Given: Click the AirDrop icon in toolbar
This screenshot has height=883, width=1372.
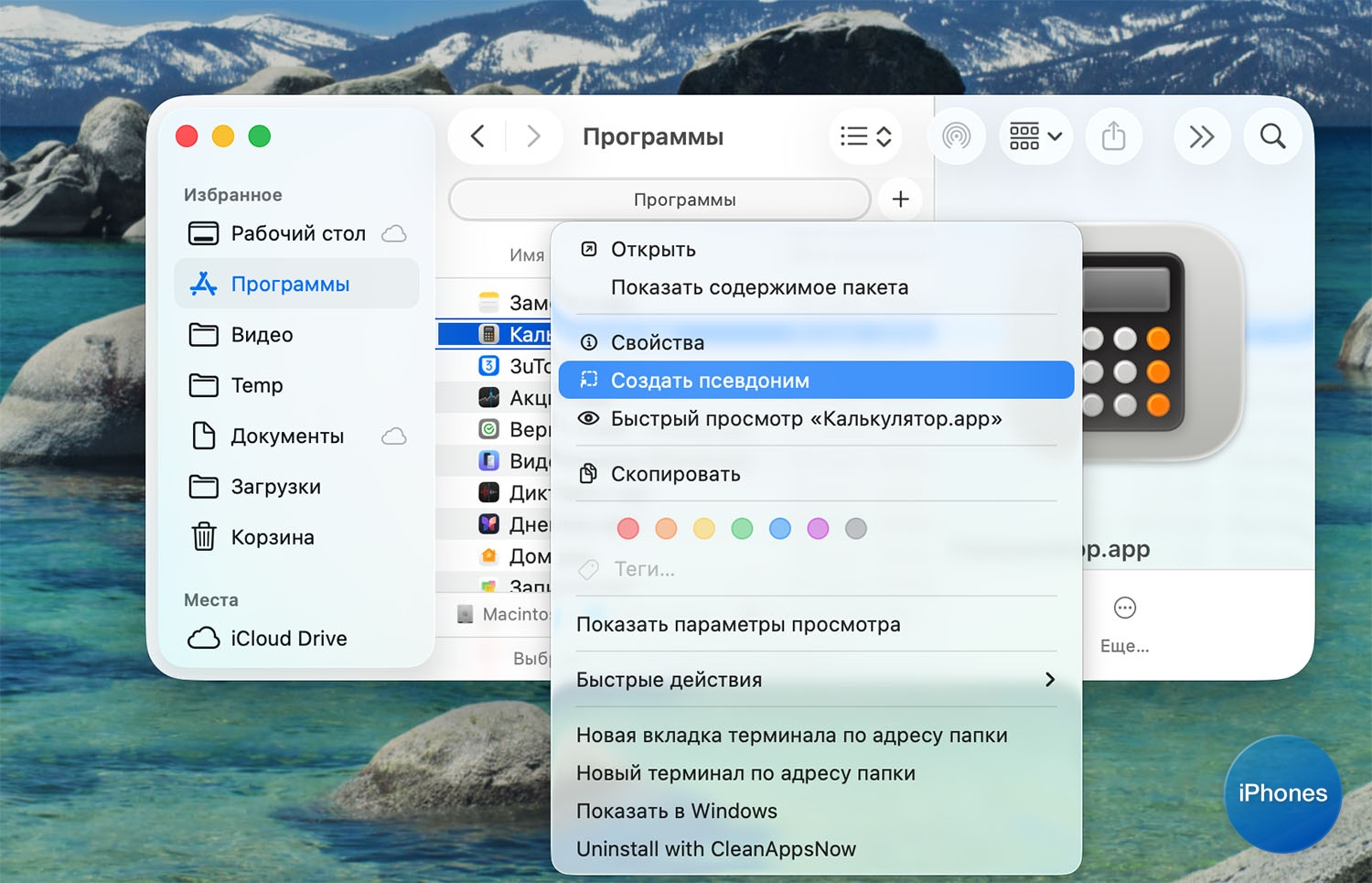Looking at the screenshot, I should point(956,137).
